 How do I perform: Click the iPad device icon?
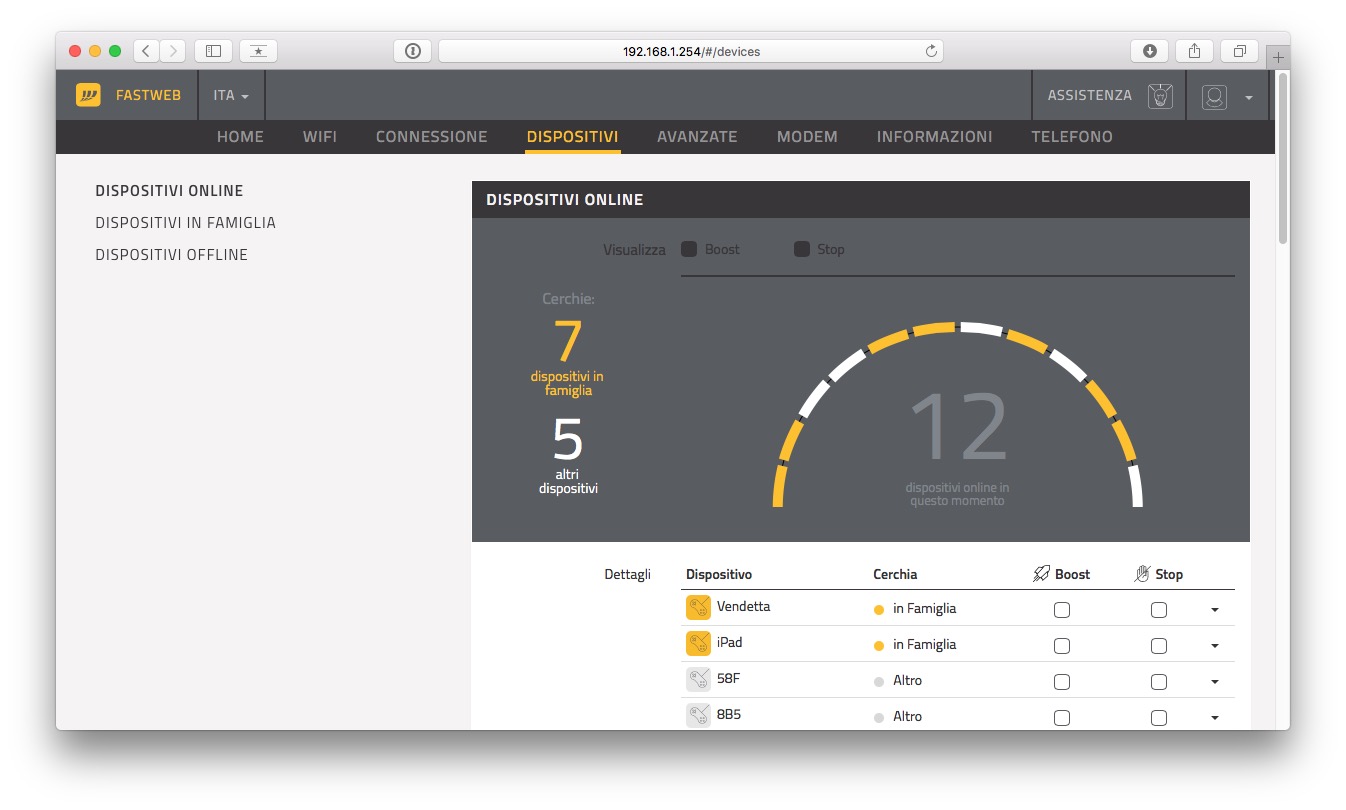[698, 643]
